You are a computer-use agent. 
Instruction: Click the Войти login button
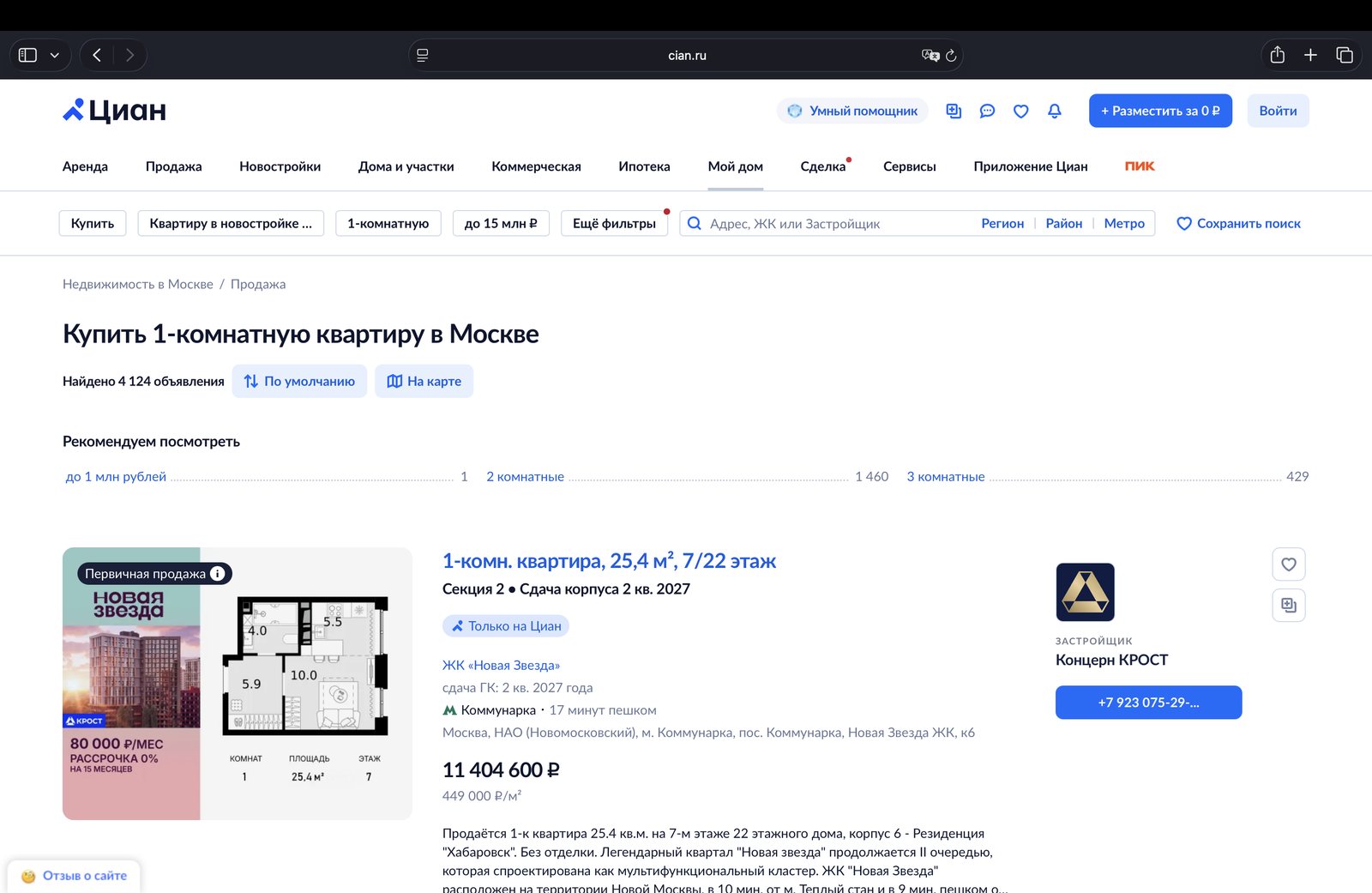pyautogui.click(x=1278, y=111)
